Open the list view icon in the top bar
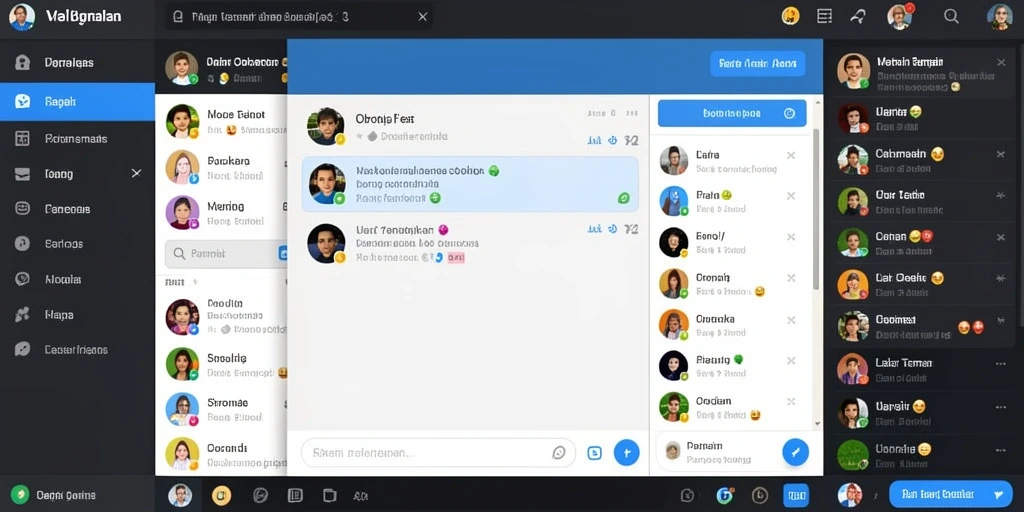 825,16
